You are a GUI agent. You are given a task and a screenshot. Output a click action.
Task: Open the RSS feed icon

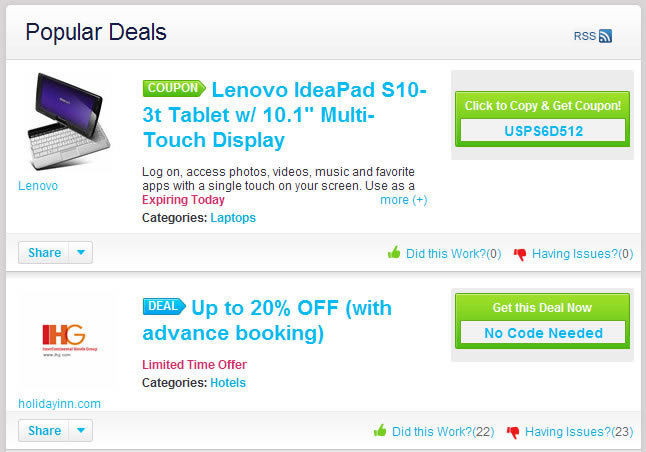click(x=606, y=36)
